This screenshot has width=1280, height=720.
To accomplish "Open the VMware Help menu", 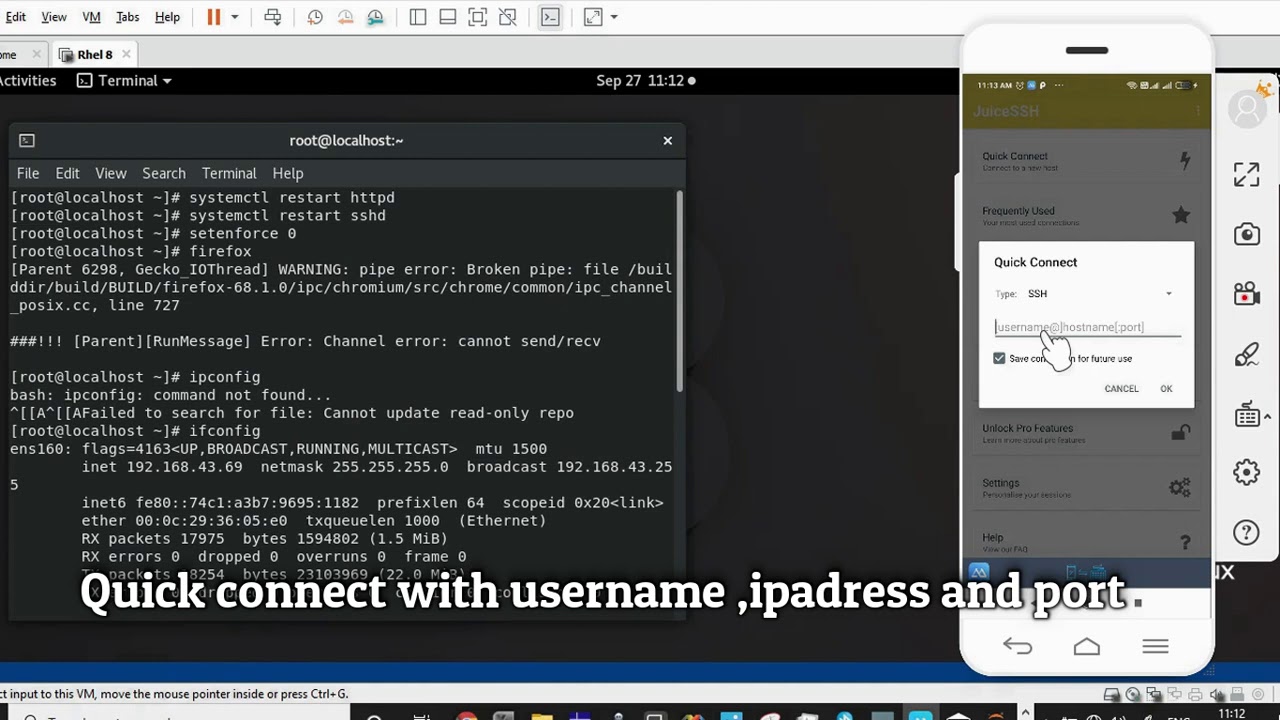I will (167, 17).
